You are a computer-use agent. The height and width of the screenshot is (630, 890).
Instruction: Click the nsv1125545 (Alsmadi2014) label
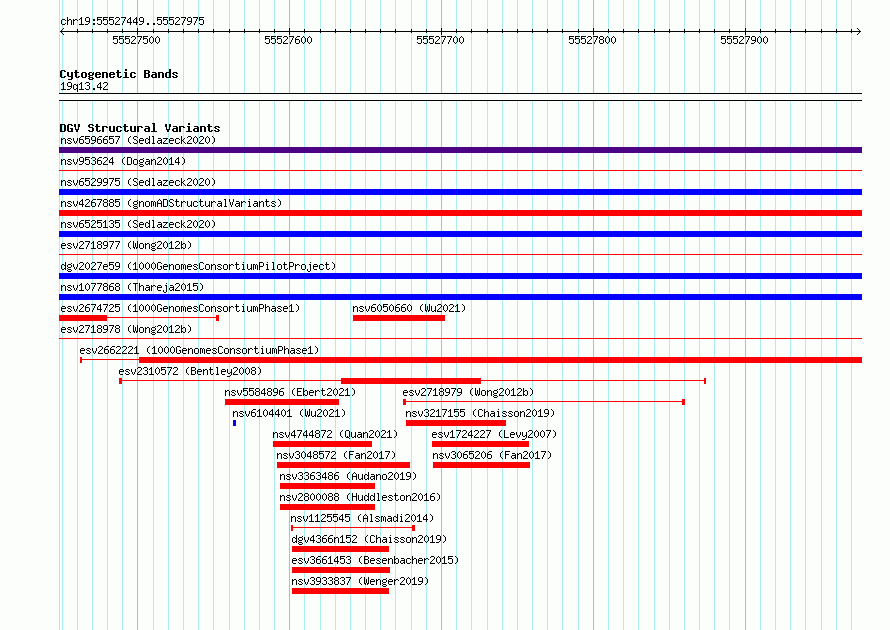click(x=362, y=518)
